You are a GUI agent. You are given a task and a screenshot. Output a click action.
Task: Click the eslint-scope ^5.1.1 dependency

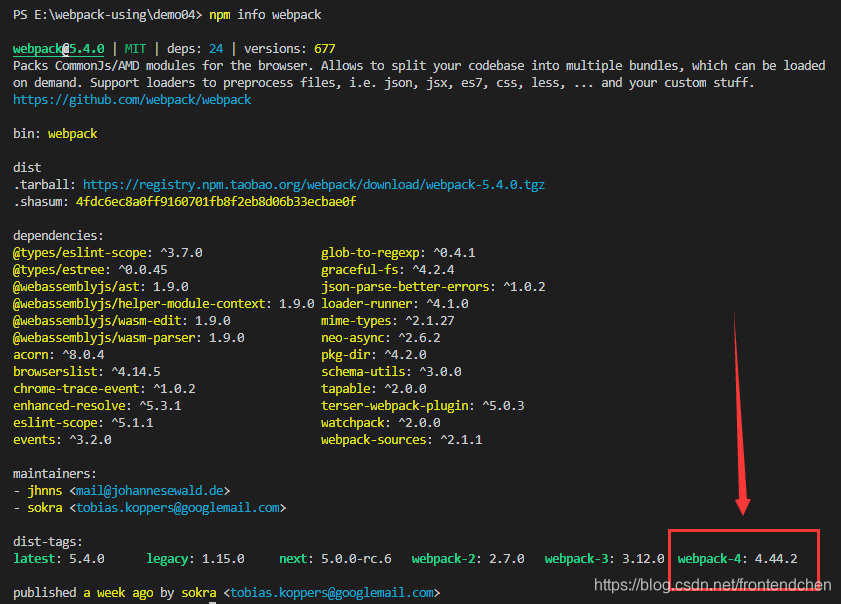coord(83,423)
